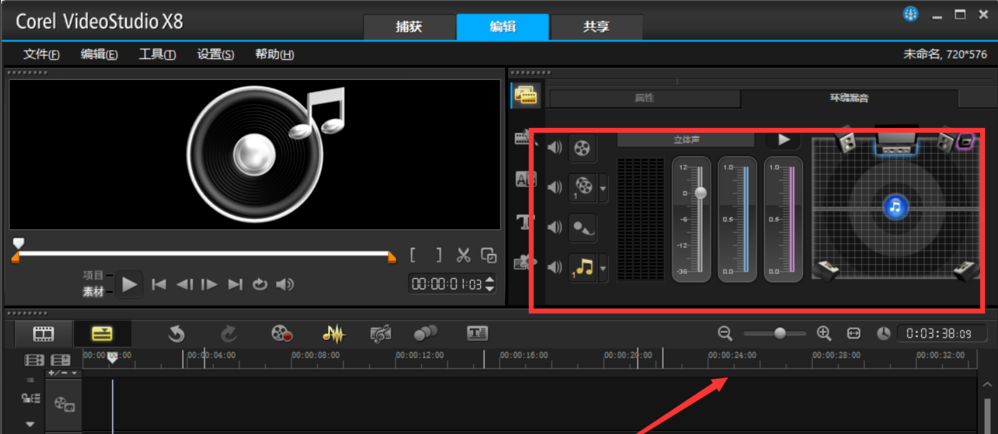The height and width of the screenshot is (434, 998).
Task: Zoom in the timeline with plus magnifier
Action: tap(824, 333)
